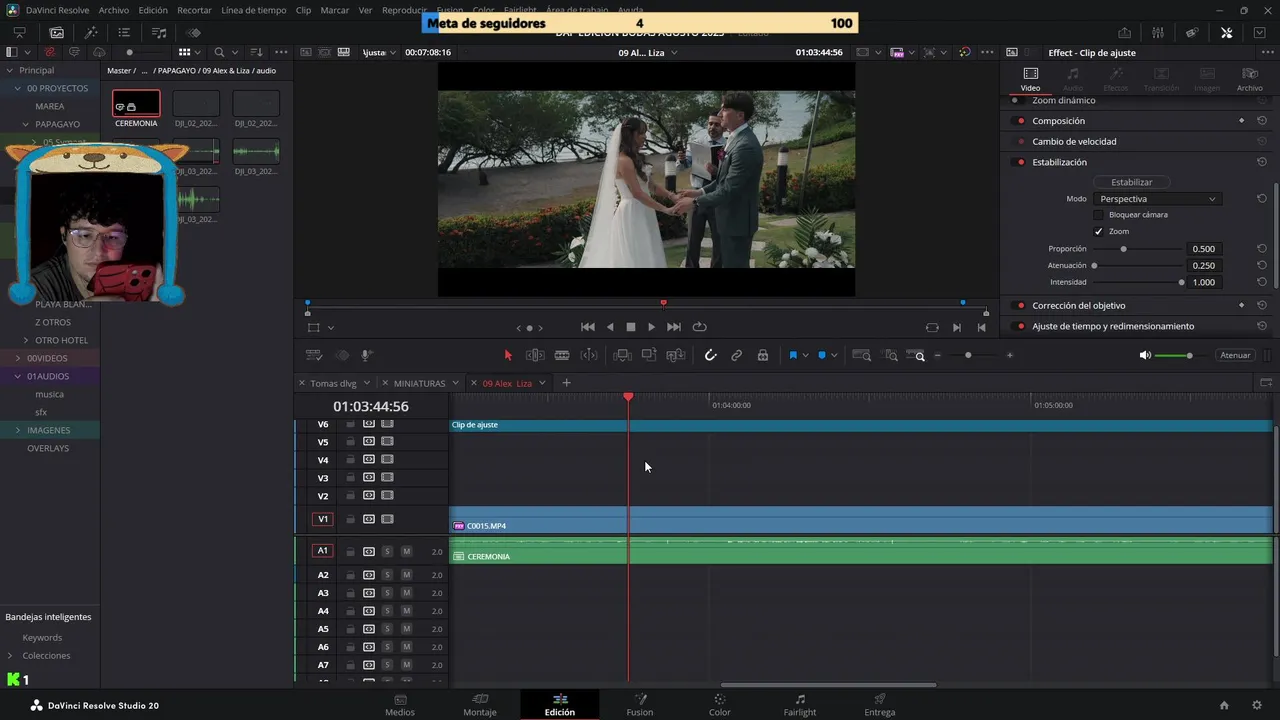Select the arrow Selection mode tool
This screenshot has height=720, width=1280.
508,355
